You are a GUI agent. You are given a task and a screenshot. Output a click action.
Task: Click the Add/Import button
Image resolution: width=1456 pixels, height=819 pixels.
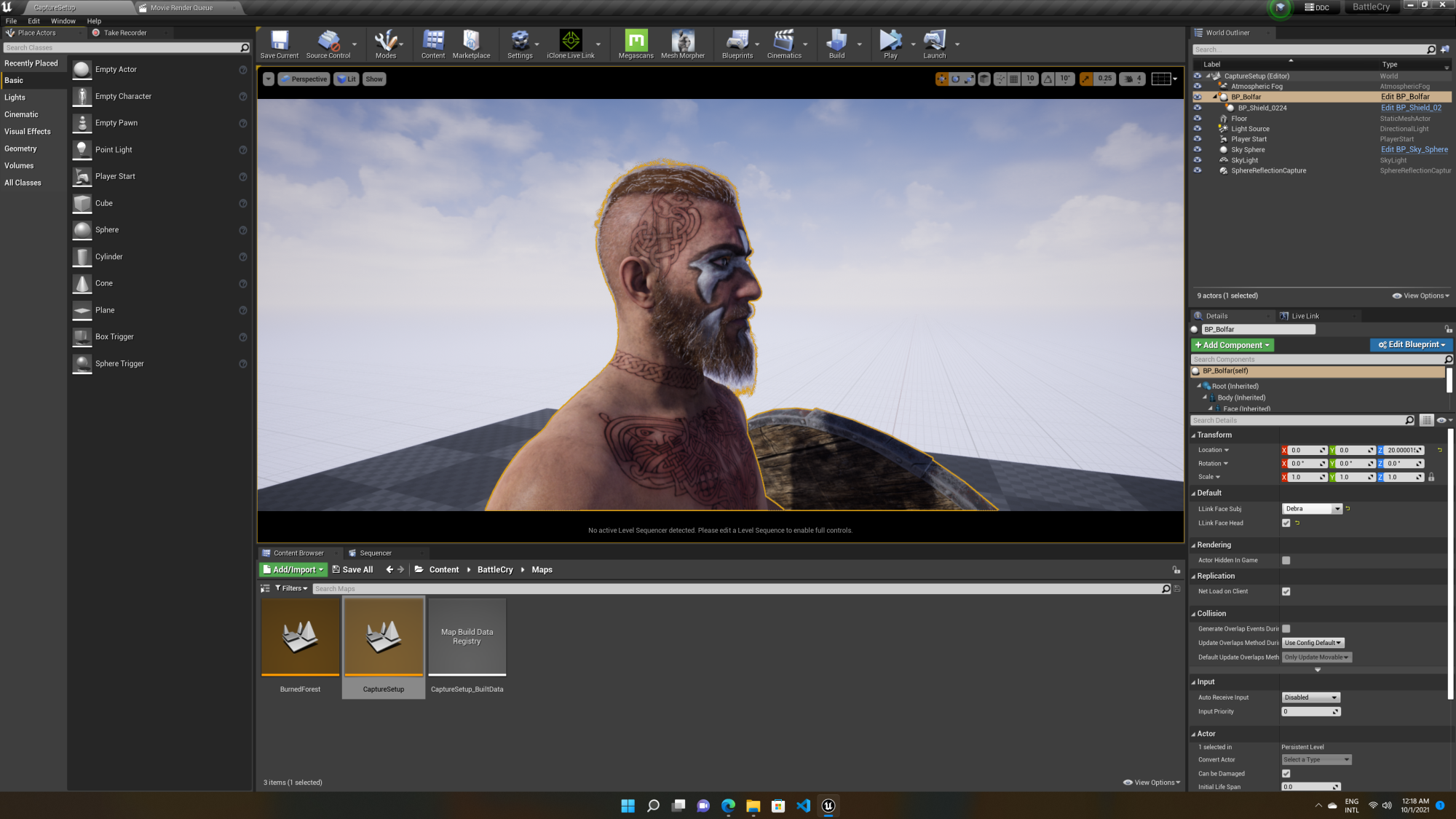click(293, 569)
